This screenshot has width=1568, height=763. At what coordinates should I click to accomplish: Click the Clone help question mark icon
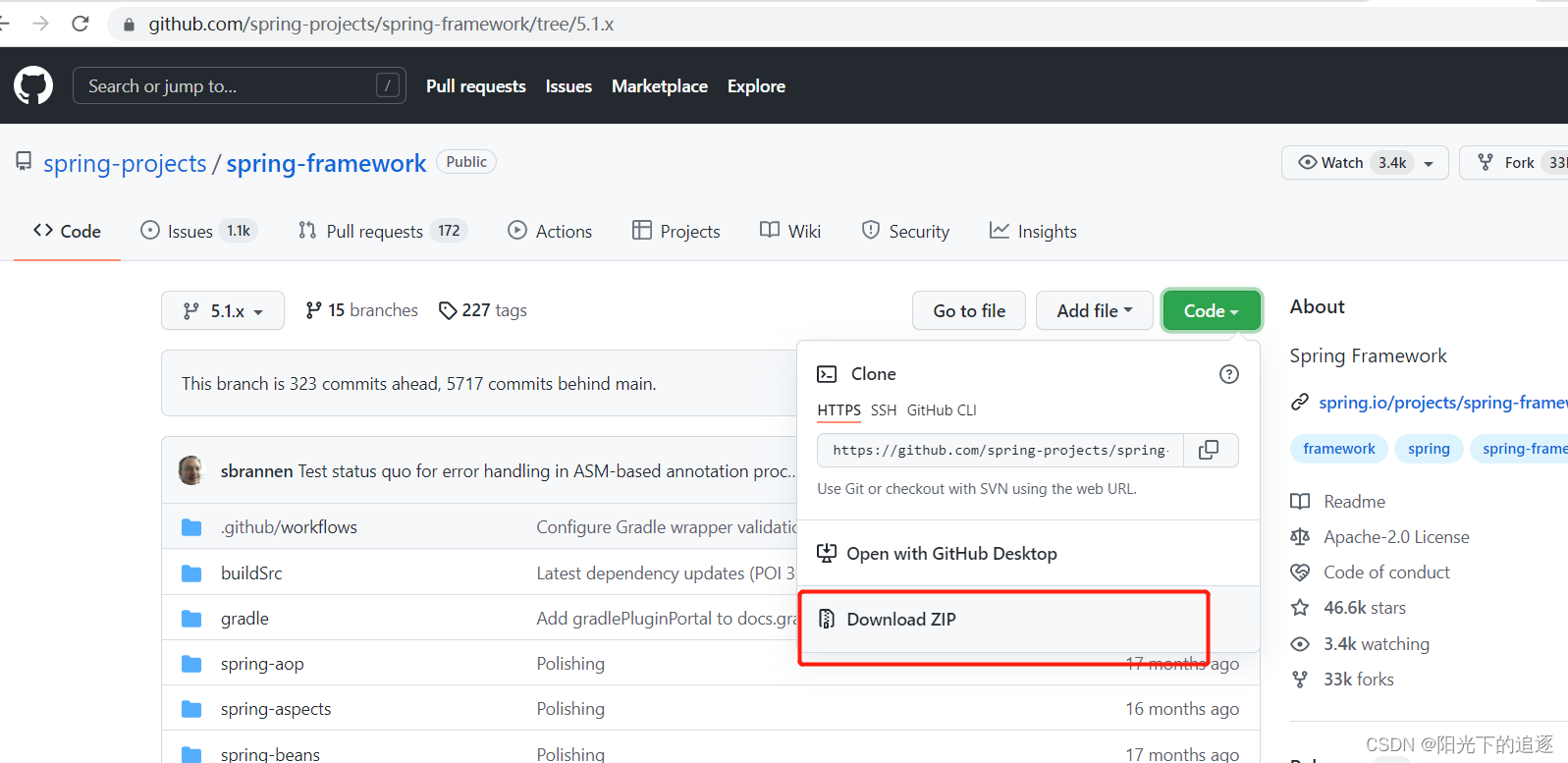pos(1229,374)
